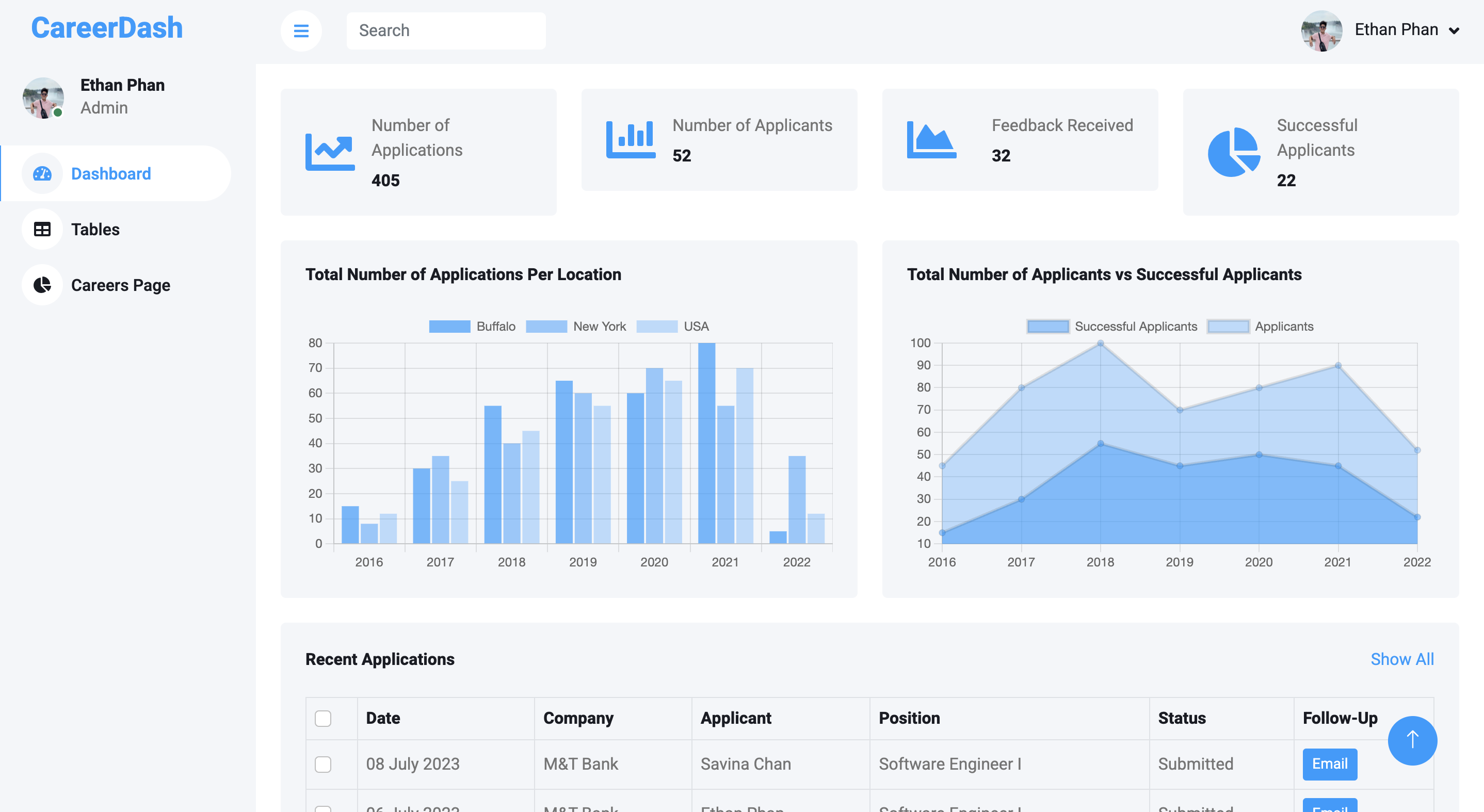Click the top-right profile avatar
Screen dimensions: 1484x812
coord(1321,30)
